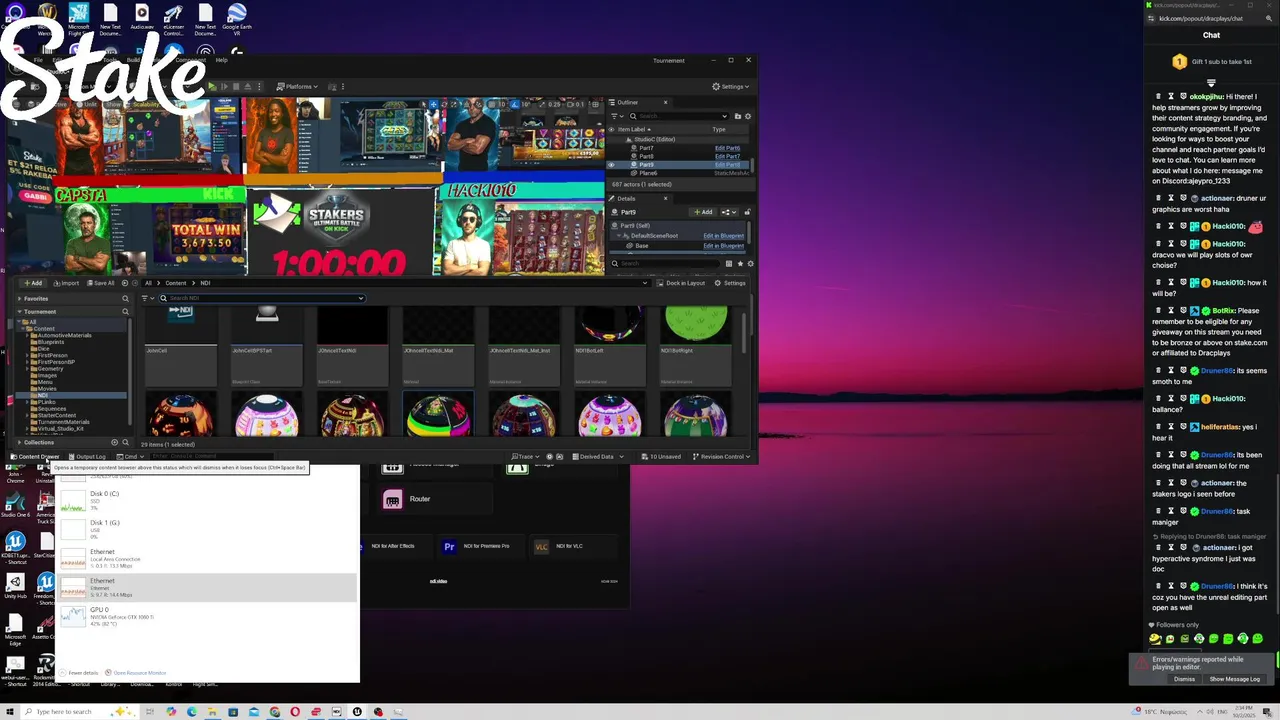The width and height of the screenshot is (1280, 720).
Task: Click Import in the Content Browser
Action: (x=66, y=283)
